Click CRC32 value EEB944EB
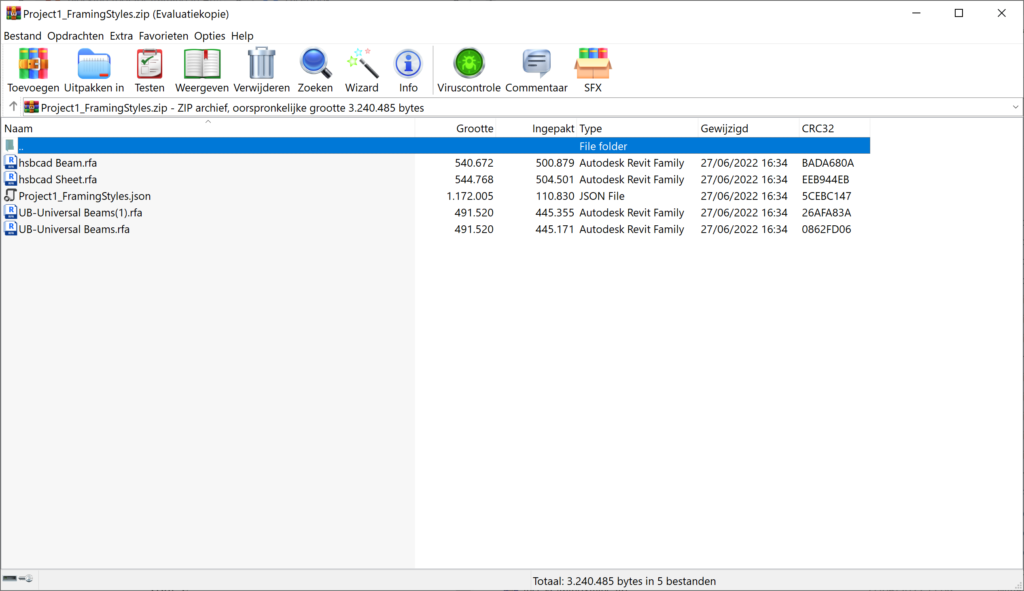 825,179
